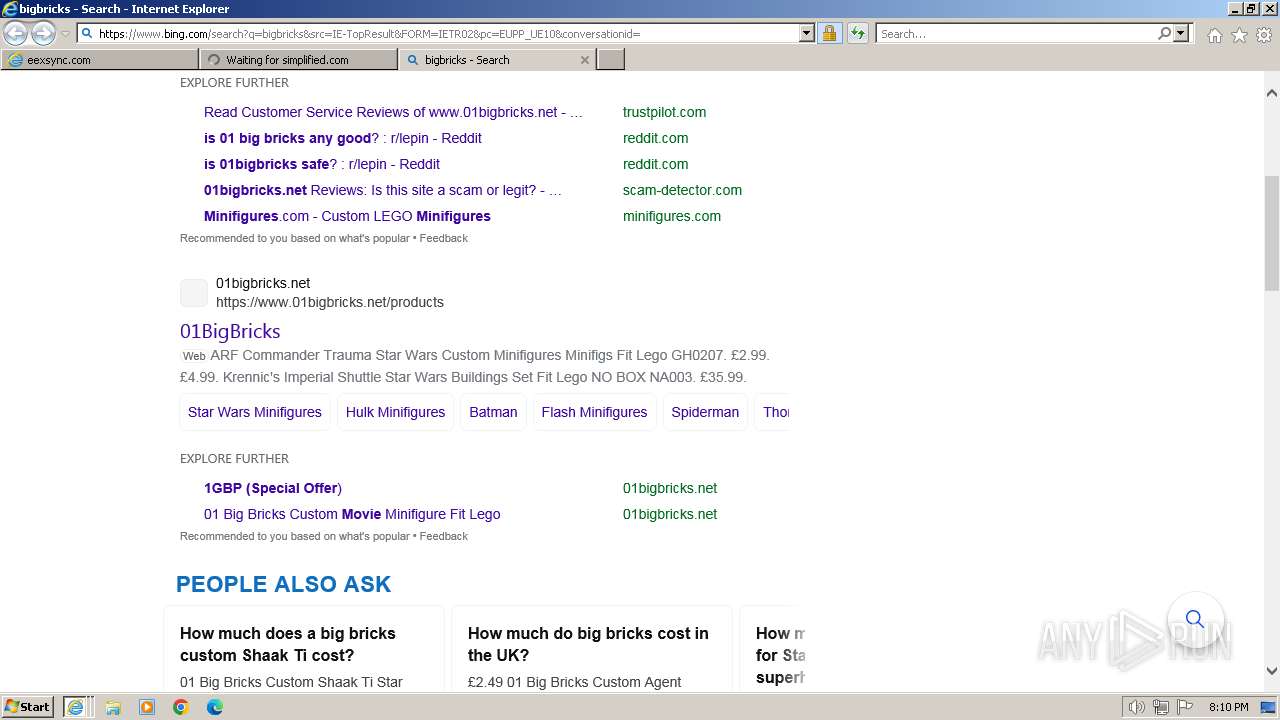
Task: Open a new tab
Action: tap(611, 60)
